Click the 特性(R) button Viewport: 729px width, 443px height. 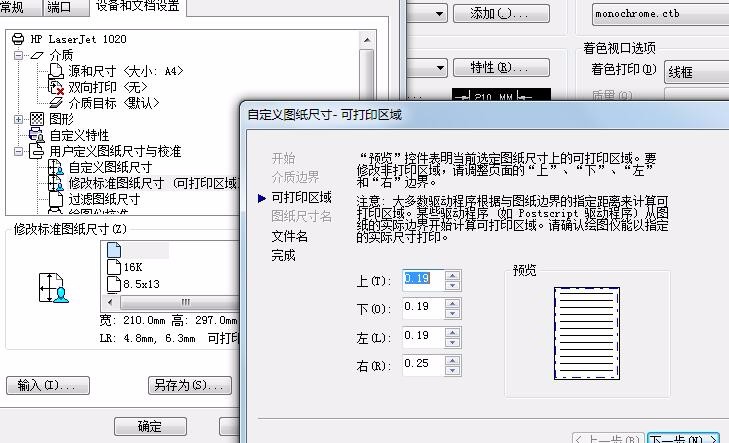click(x=501, y=67)
